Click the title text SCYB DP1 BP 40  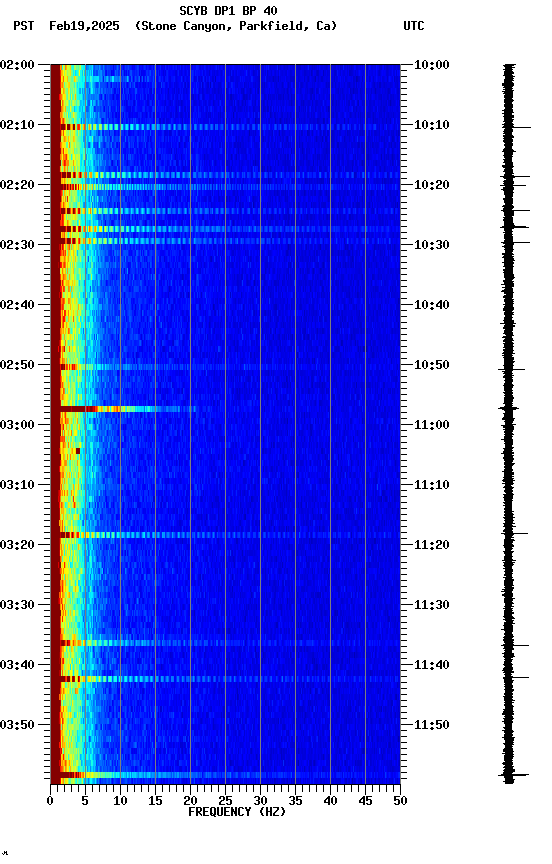pyautogui.click(x=228, y=11)
